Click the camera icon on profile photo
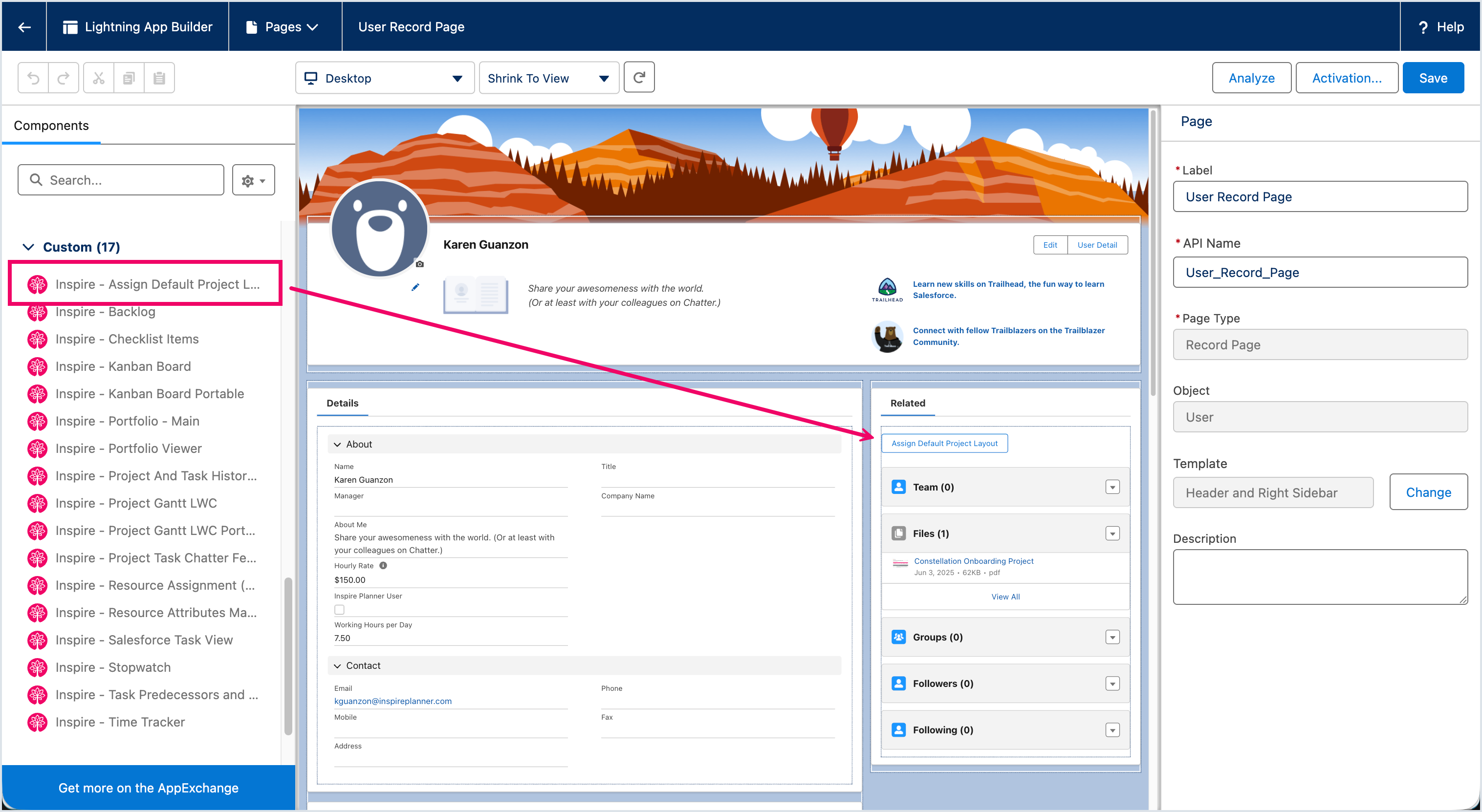 click(x=419, y=264)
